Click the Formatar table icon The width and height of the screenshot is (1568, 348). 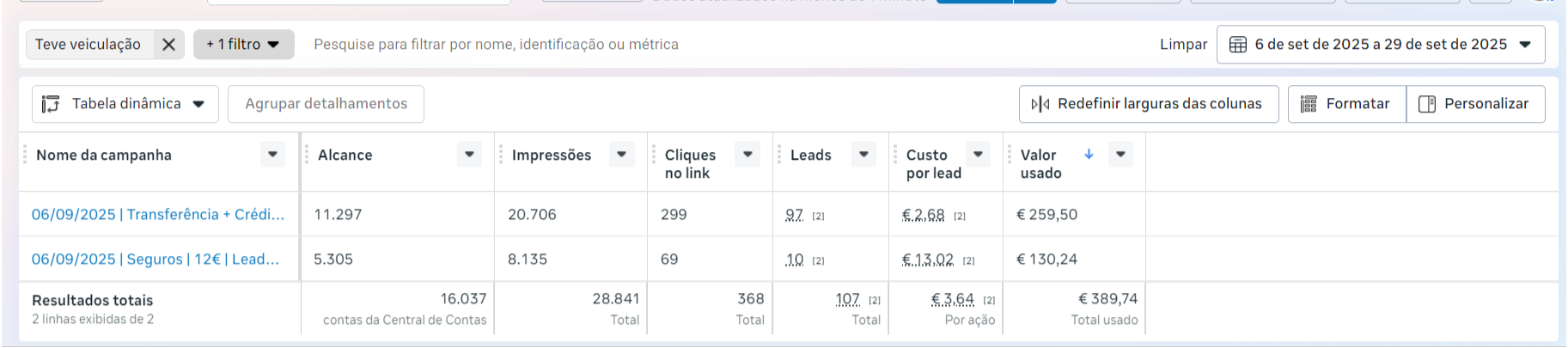click(x=1309, y=104)
